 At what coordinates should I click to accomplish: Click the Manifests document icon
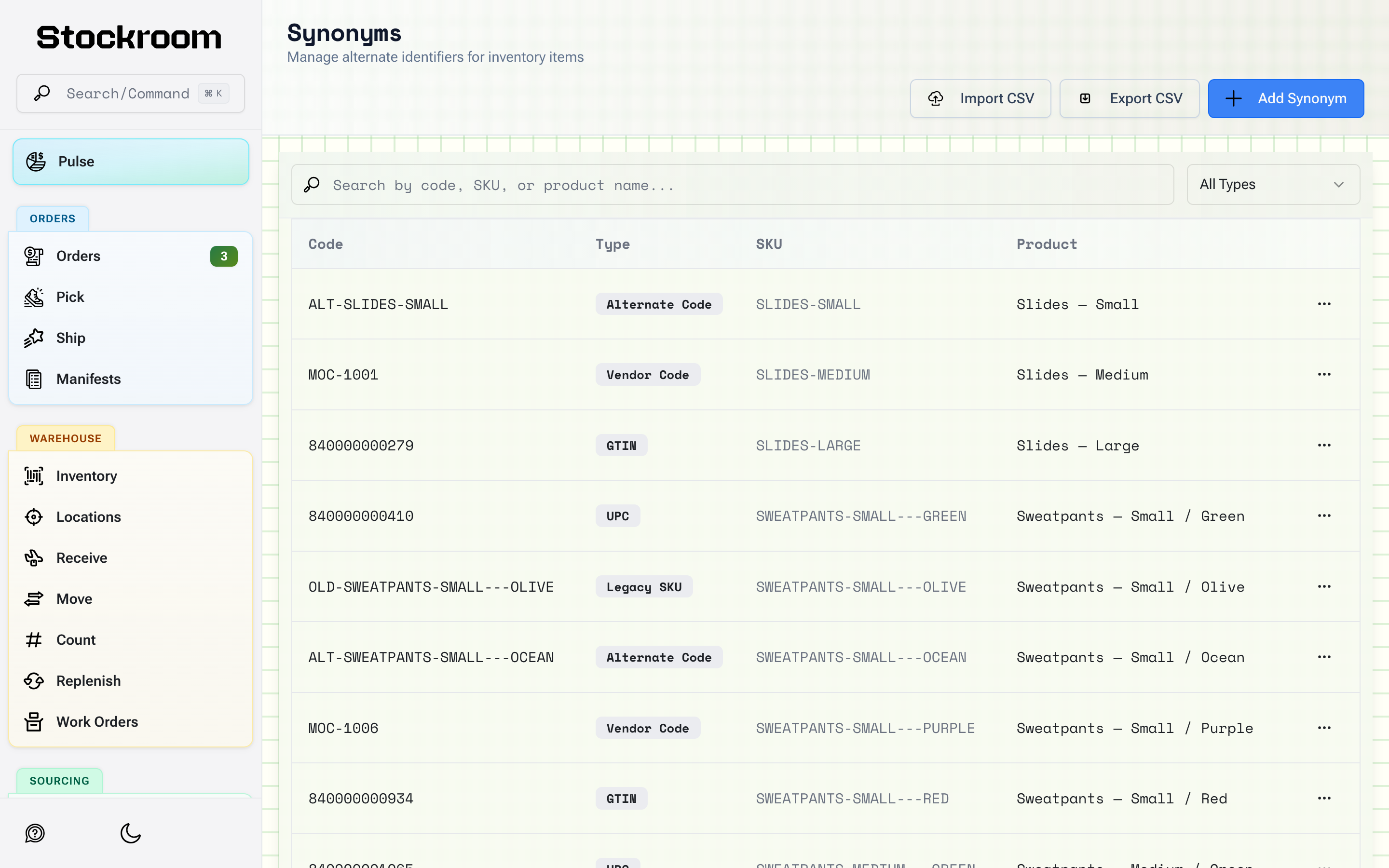34,379
